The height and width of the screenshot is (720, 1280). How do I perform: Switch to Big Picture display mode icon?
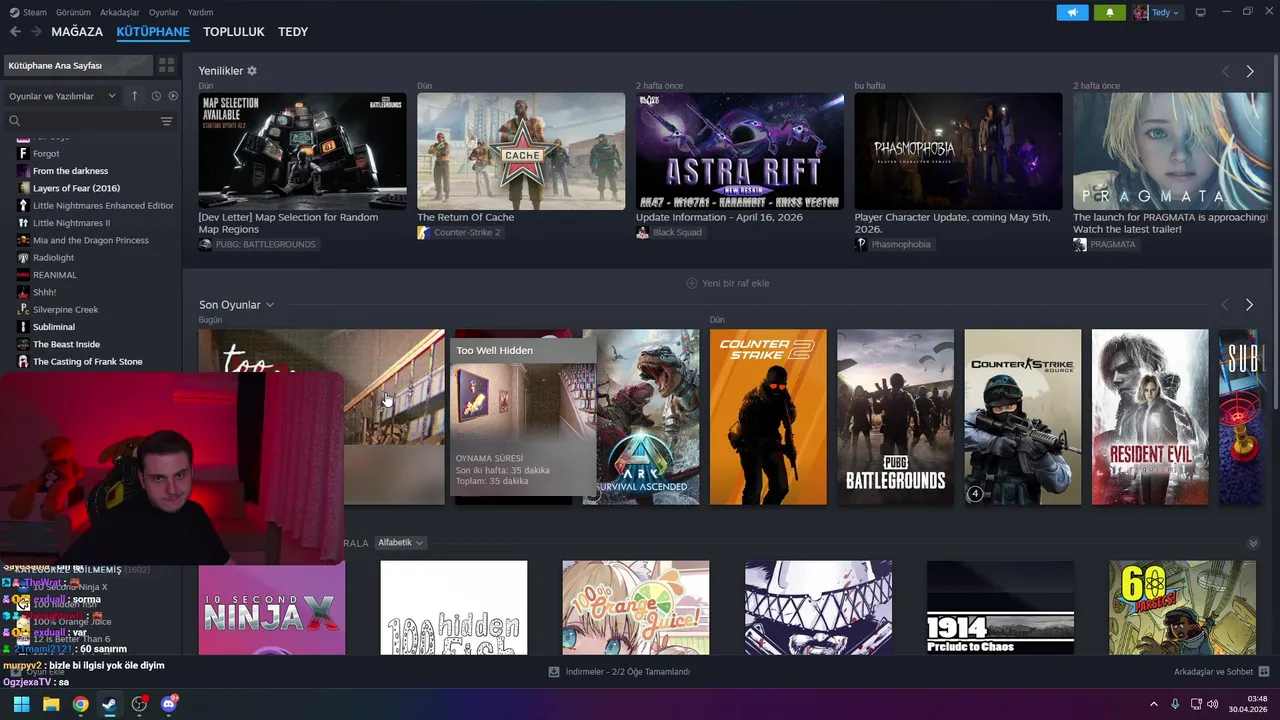pos(1201,12)
